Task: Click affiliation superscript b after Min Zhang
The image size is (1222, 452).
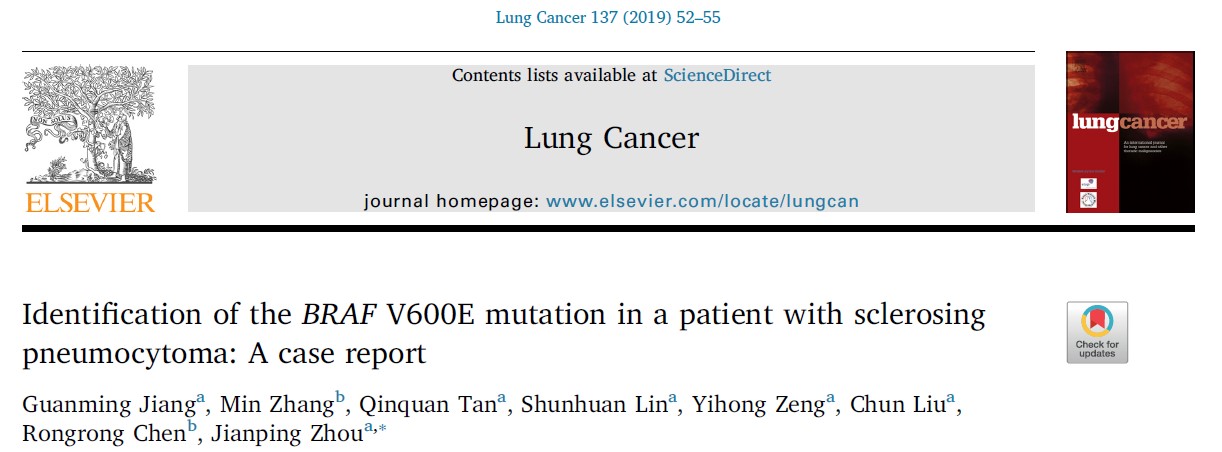Action: (x=340, y=399)
